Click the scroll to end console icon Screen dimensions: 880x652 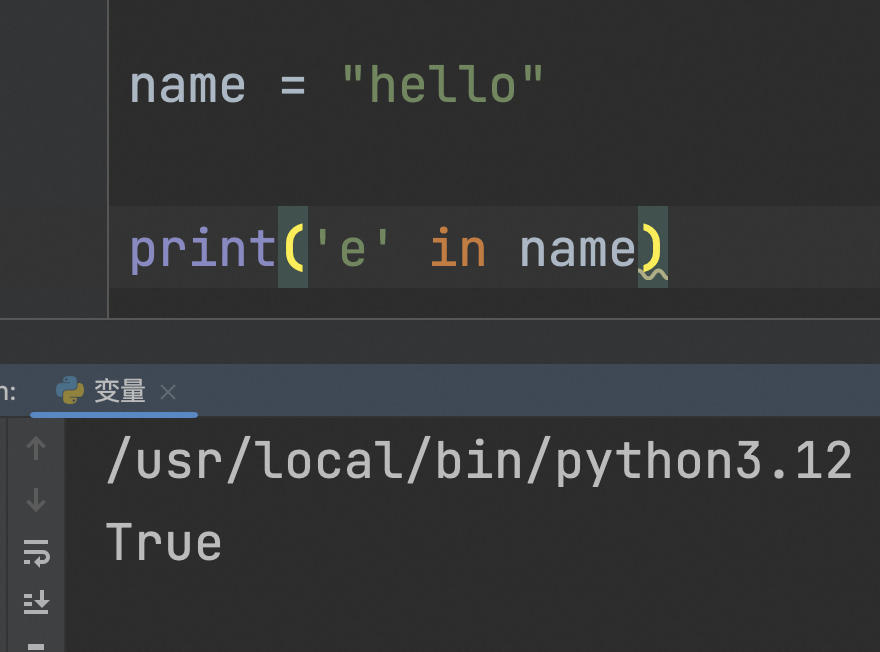(x=36, y=603)
